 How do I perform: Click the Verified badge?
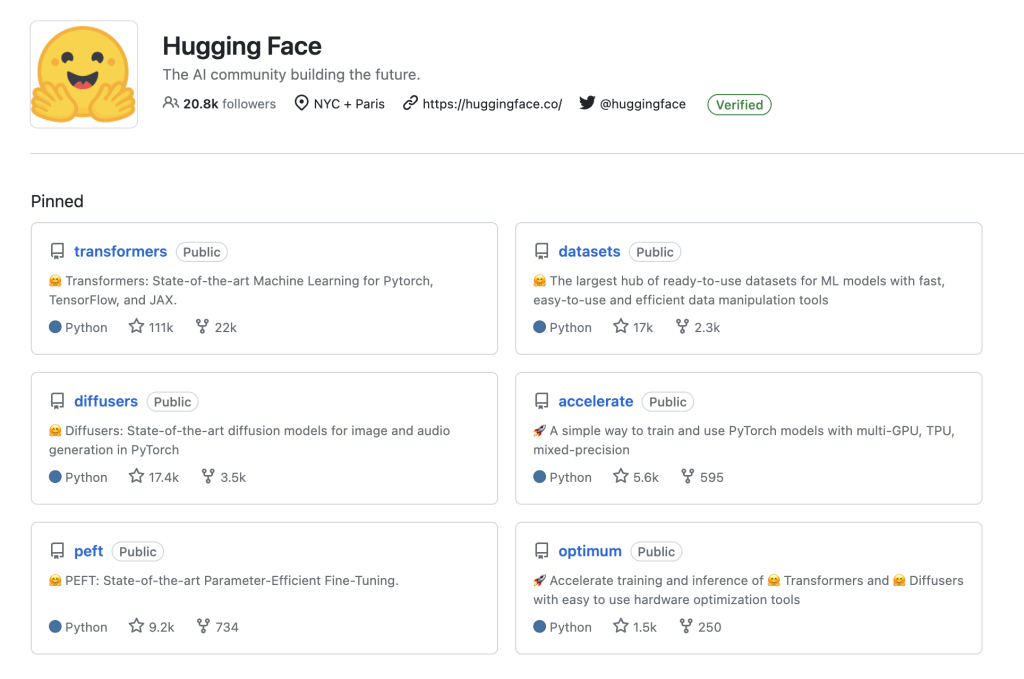click(x=739, y=104)
